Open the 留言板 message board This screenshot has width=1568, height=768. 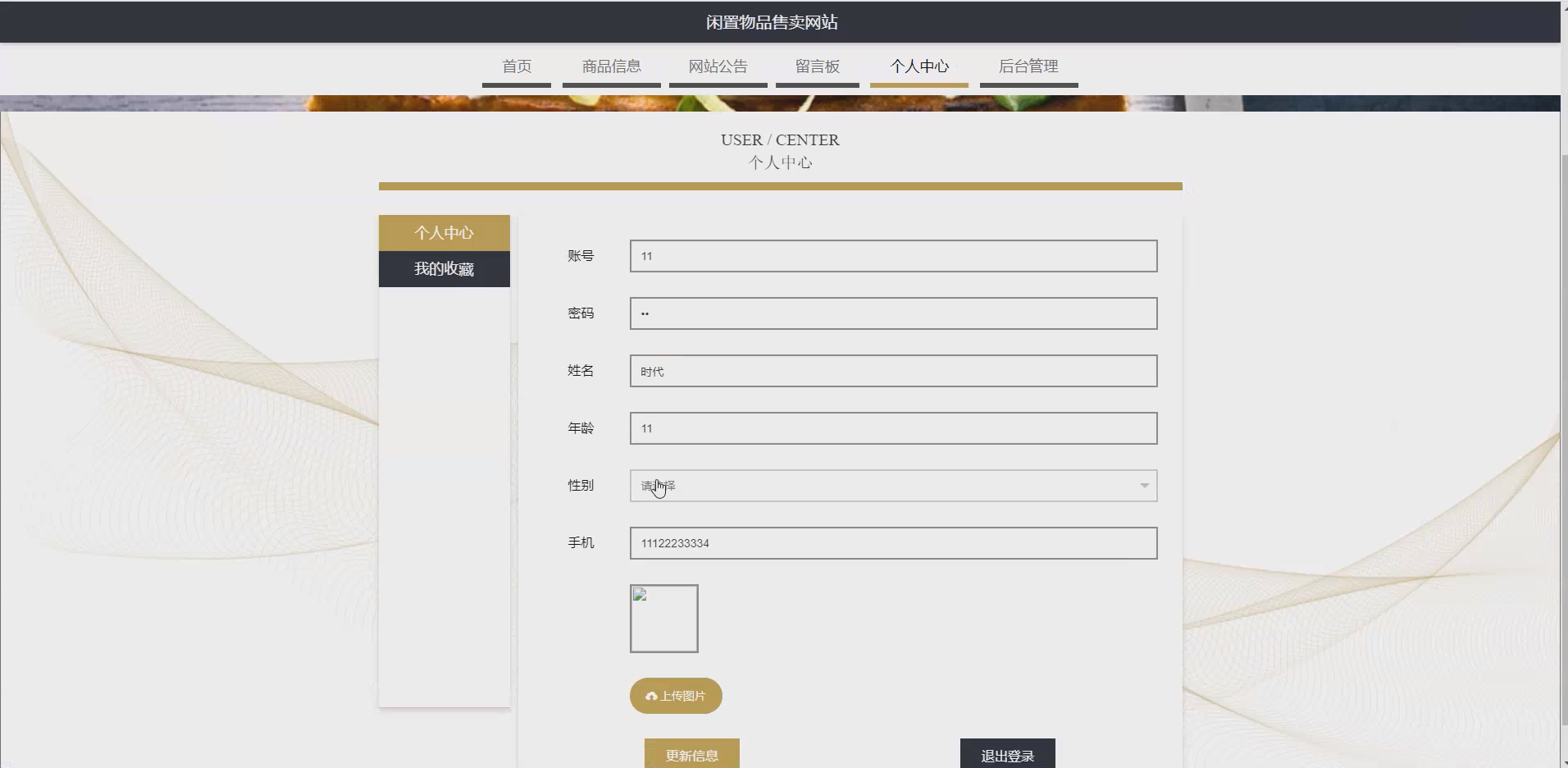(x=818, y=66)
